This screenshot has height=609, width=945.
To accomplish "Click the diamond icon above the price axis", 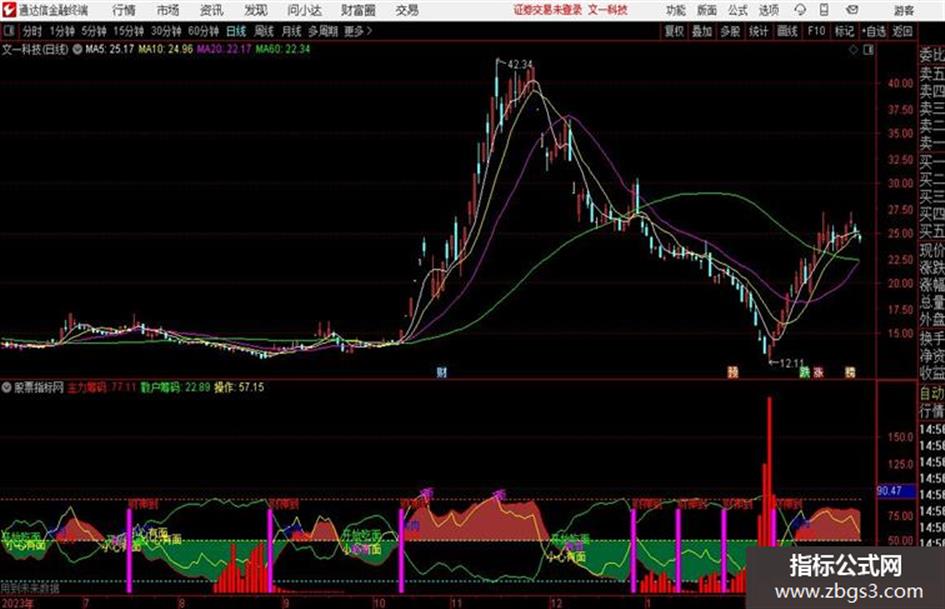I will click(853, 50).
